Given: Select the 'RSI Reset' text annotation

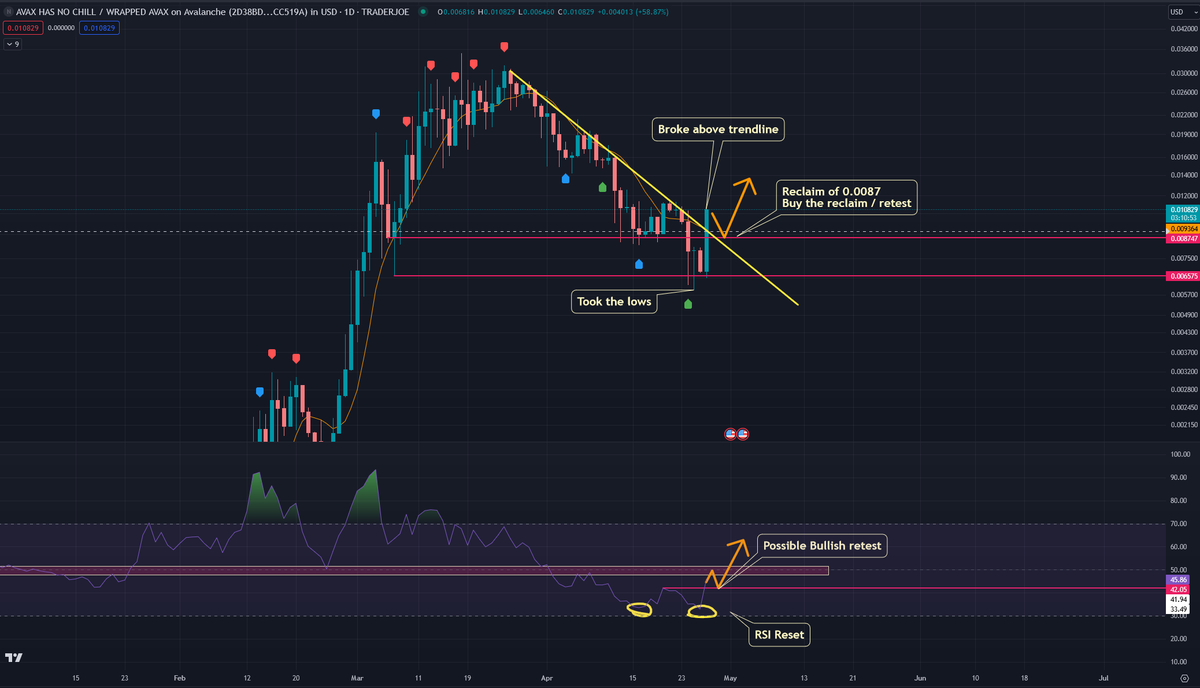Looking at the screenshot, I should click(x=778, y=634).
